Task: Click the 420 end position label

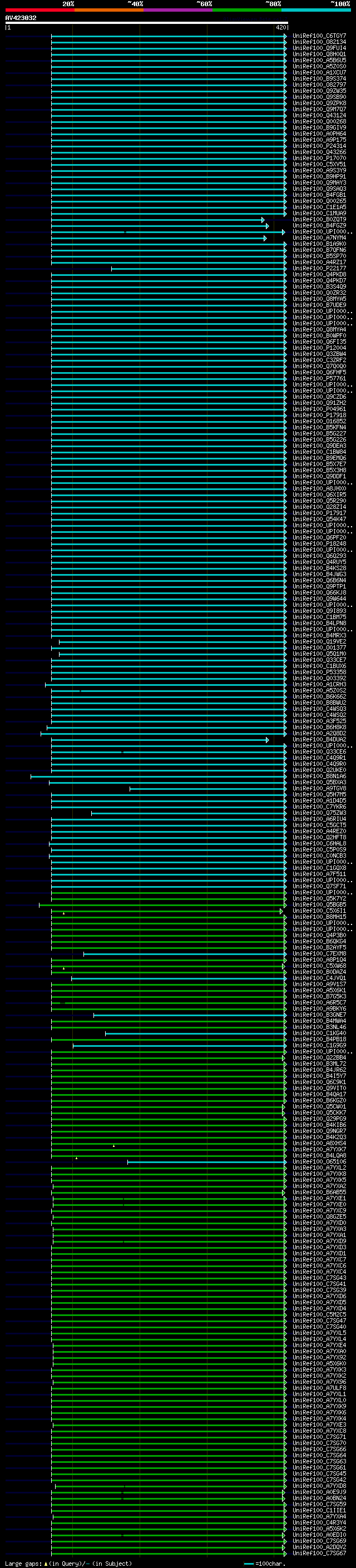Action: pos(280,27)
